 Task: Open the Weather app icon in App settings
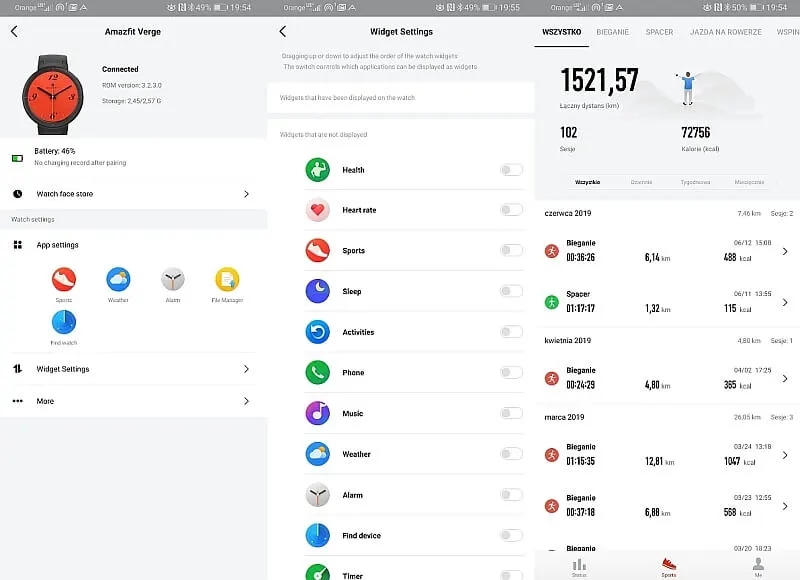118,279
